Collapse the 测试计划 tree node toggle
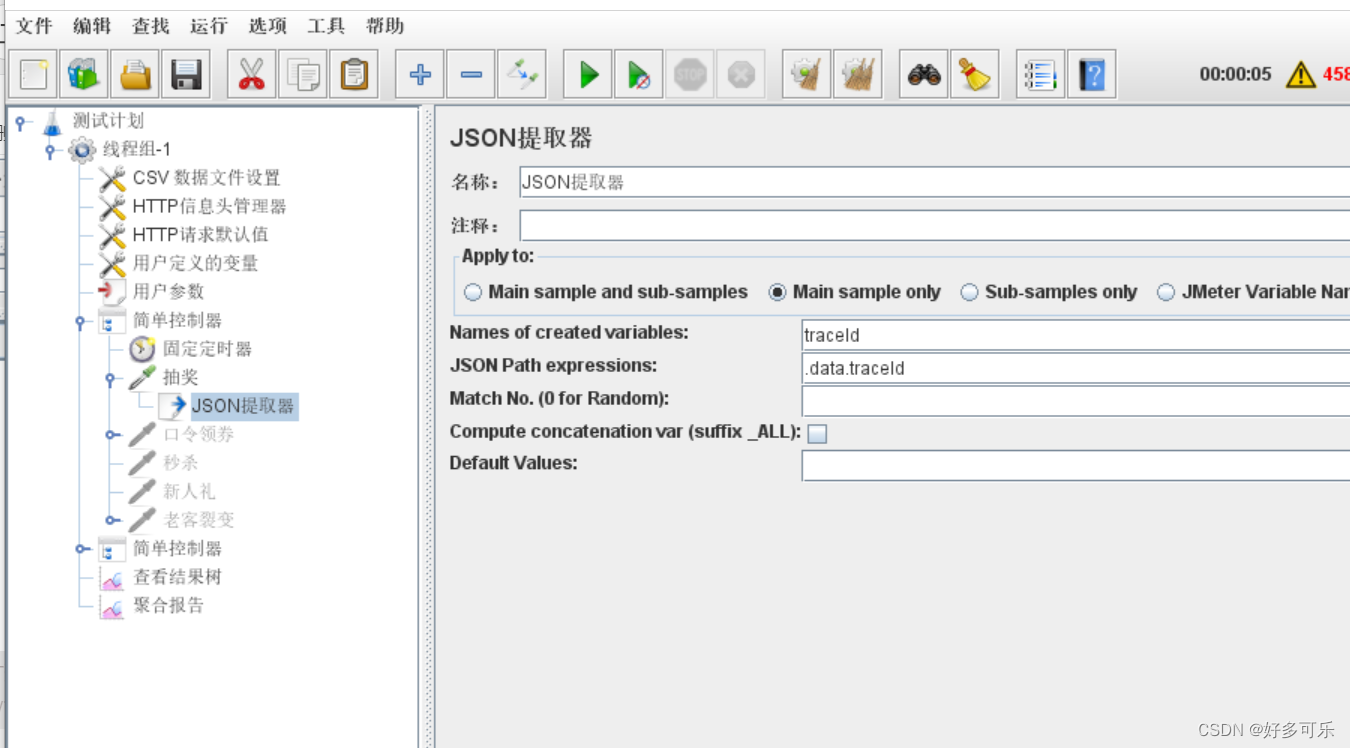 pyautogui.click(x=20, y=123)
